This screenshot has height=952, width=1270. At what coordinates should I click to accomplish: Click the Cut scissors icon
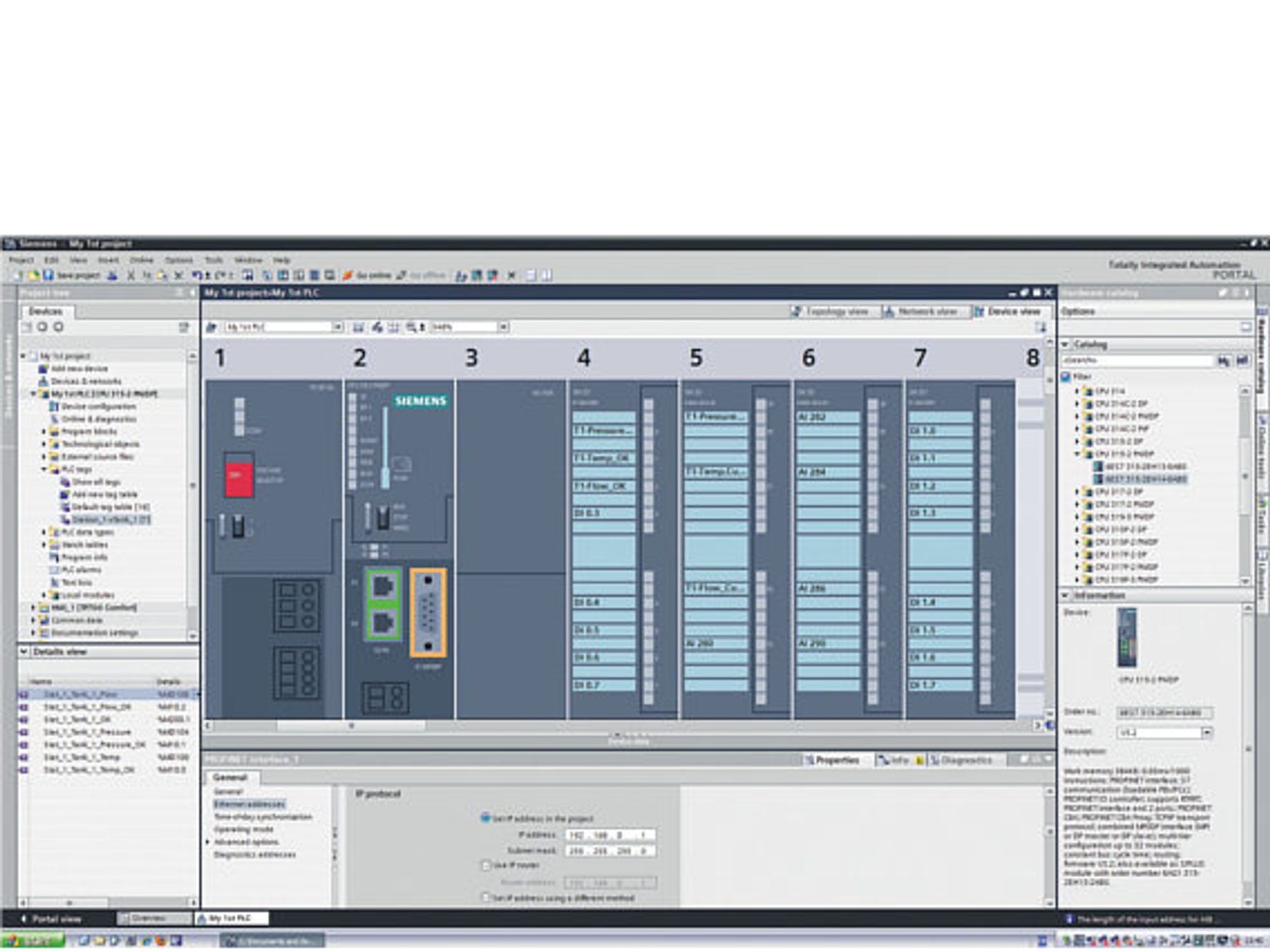[130, 275]
